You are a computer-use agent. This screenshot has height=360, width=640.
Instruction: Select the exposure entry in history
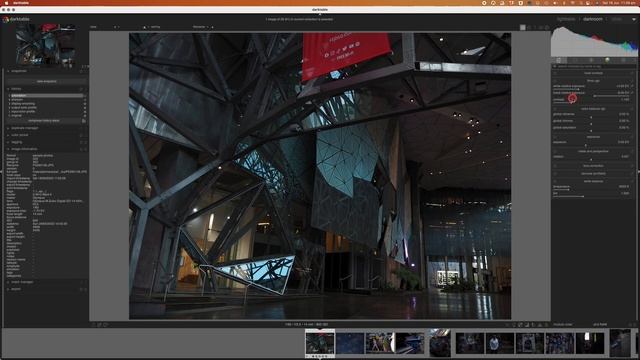coord(46,96)
